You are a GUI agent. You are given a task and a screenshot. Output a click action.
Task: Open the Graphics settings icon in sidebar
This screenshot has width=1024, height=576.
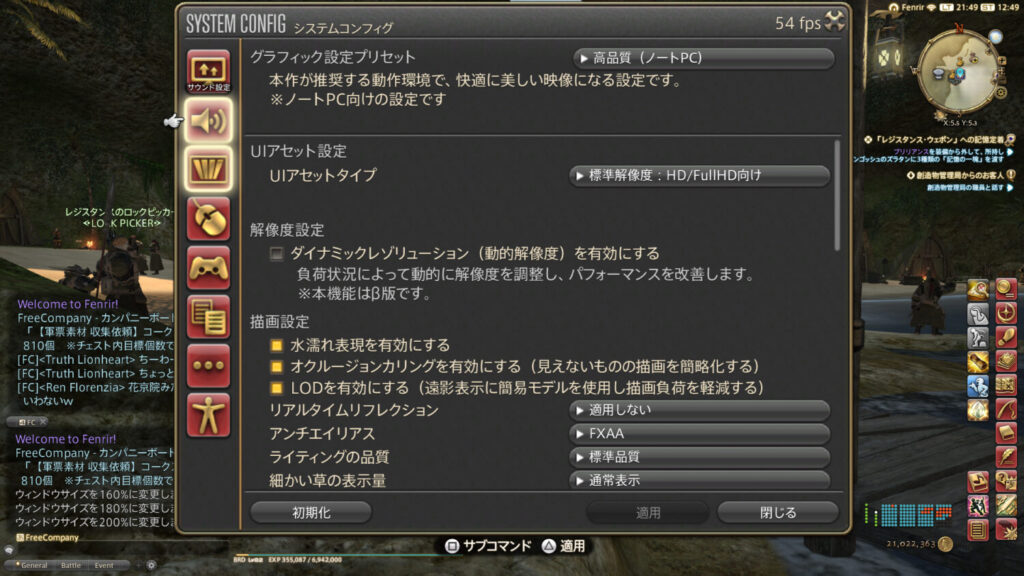click(x=208, y=169)
